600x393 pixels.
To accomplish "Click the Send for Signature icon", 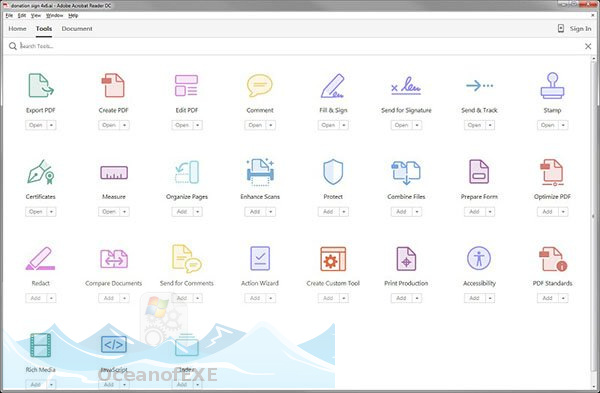I will [x=406, y=86].
